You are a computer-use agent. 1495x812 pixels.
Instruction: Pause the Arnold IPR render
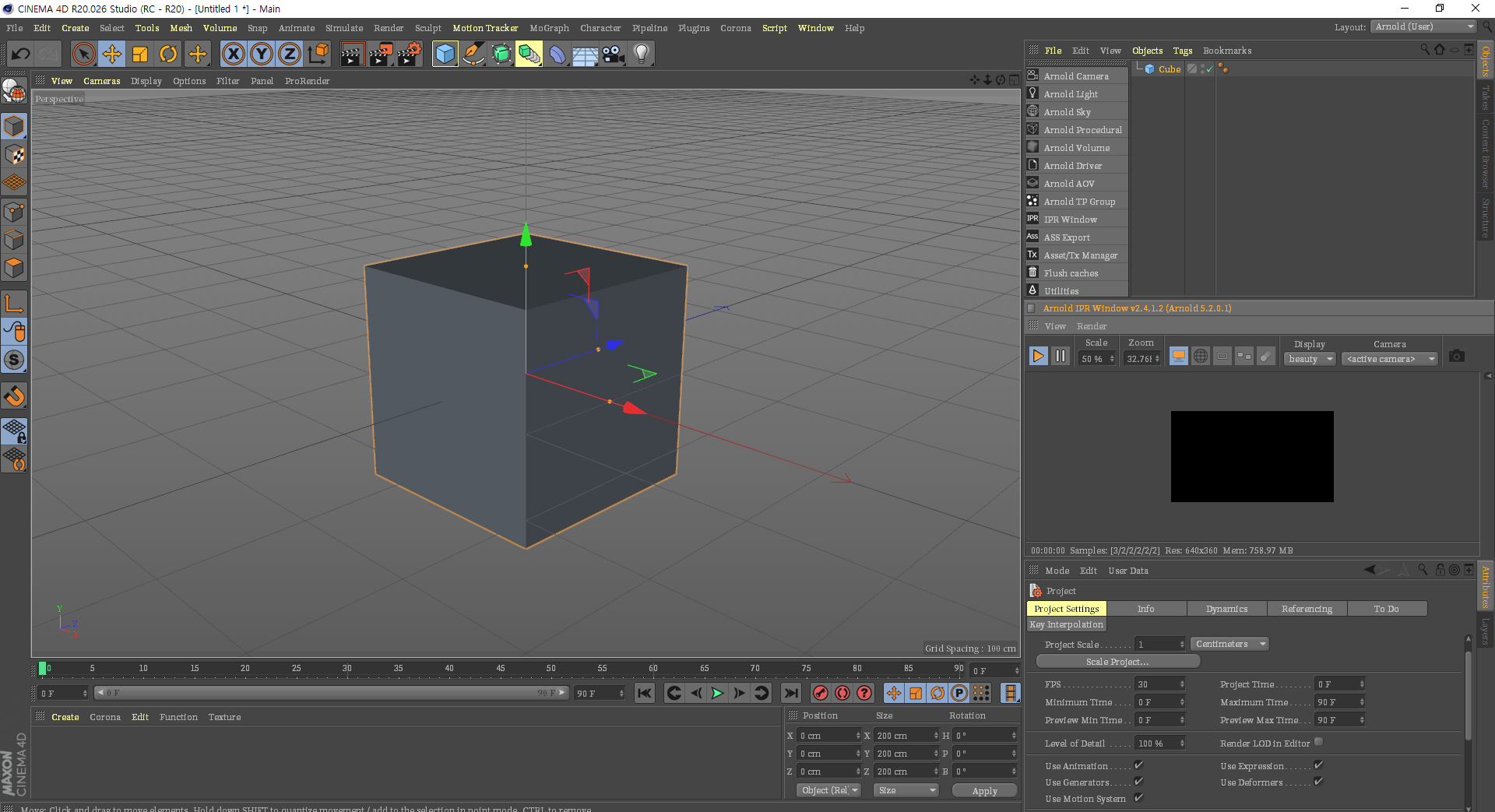[1061, 356]
